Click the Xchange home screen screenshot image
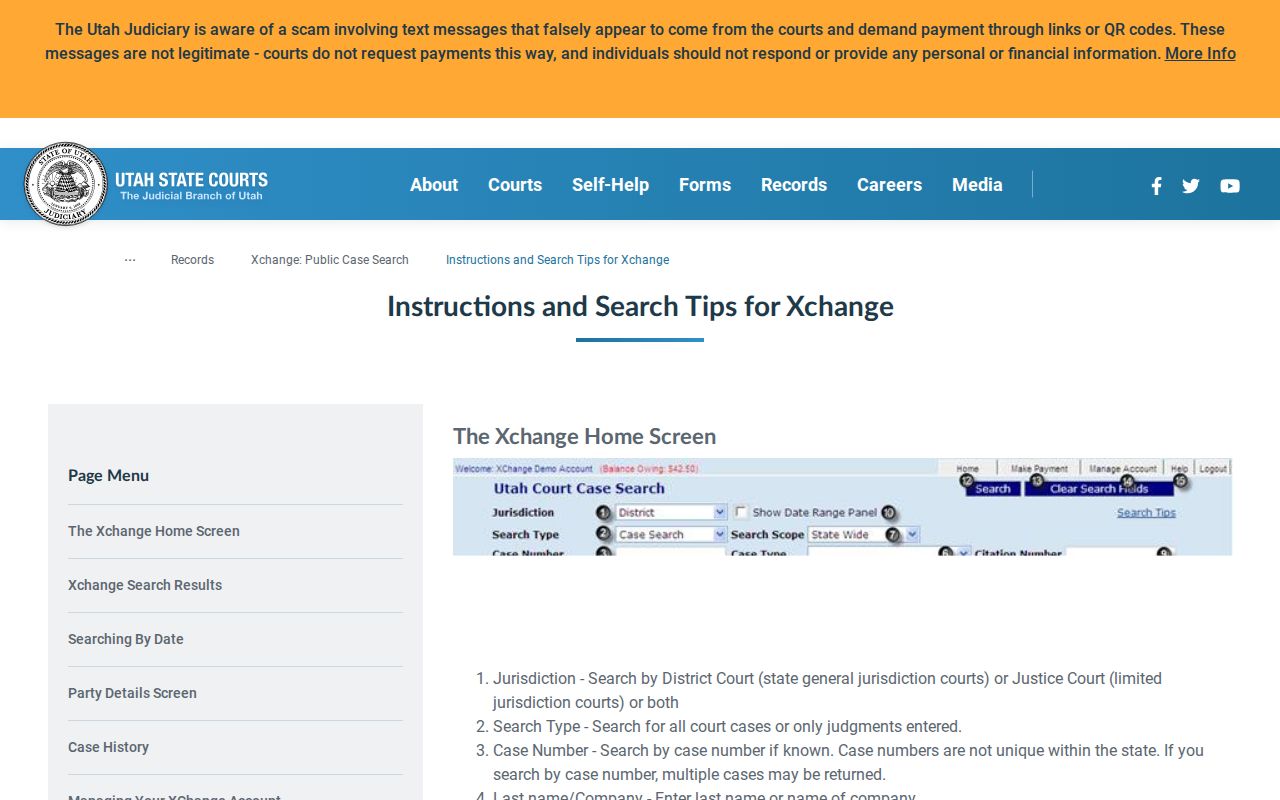The width and height of the screenshot is (1280, 800). coord(842,507)
